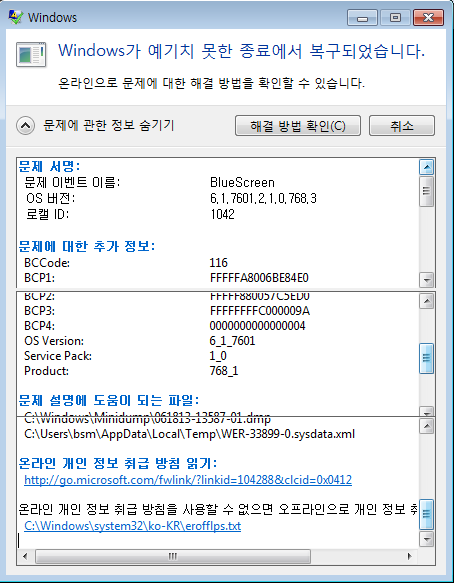The height and width of the screenshot is (583, 455).
Task: Click the horizontal scrollbar thumb
Action: (172, 557)
